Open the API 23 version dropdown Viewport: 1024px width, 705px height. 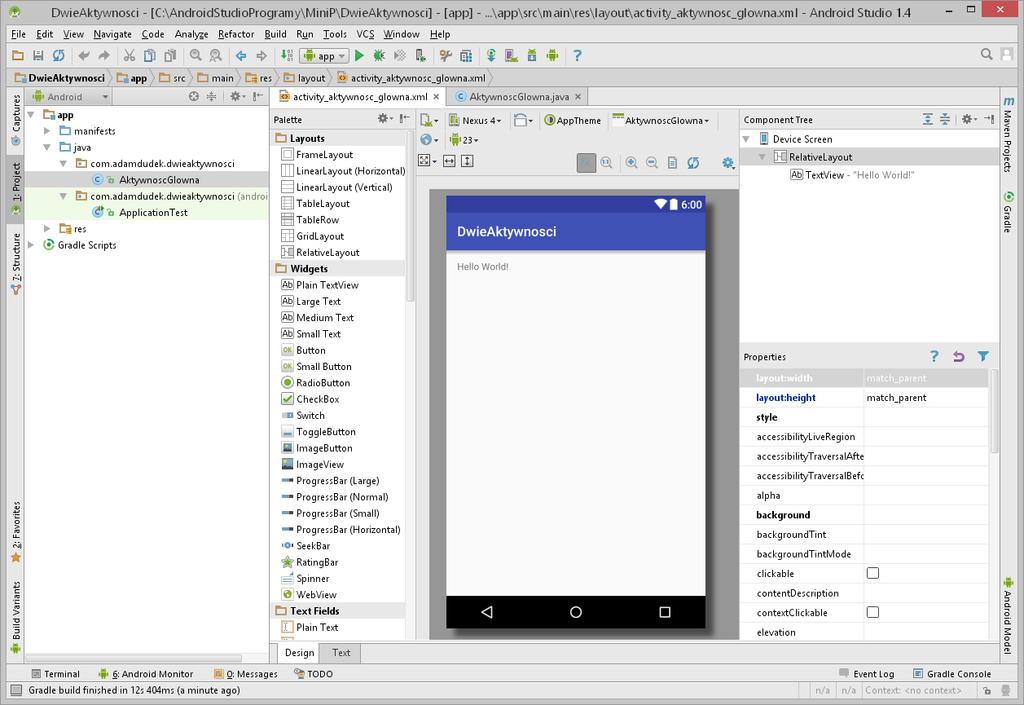click(x=464, y=140)
